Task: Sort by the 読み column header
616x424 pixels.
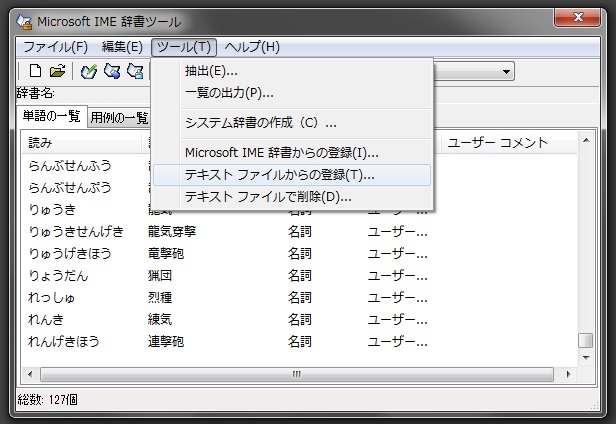Action: tap(82, 143)
